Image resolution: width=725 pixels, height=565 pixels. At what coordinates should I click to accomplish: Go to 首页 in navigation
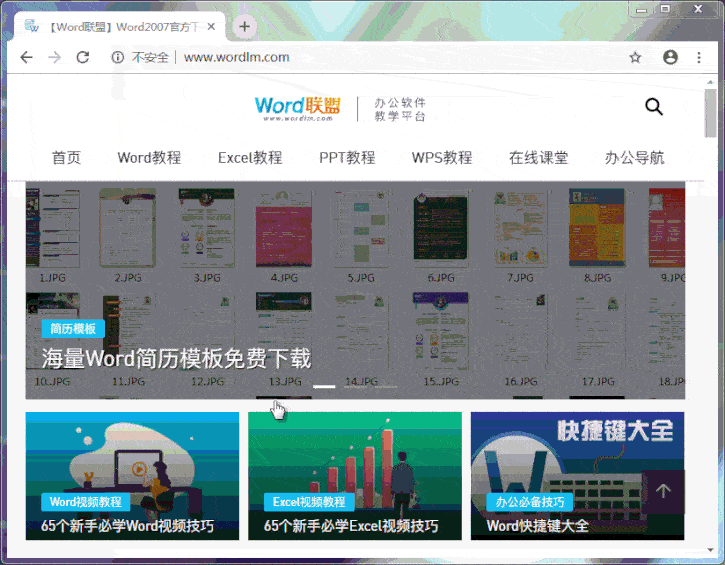coord(66,158)
